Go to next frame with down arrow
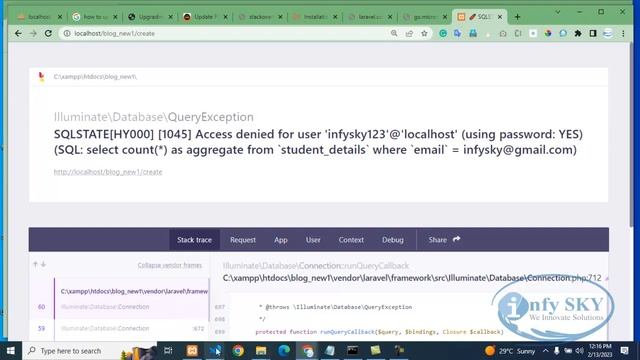 pyautogui.click(x=43, y=264)
